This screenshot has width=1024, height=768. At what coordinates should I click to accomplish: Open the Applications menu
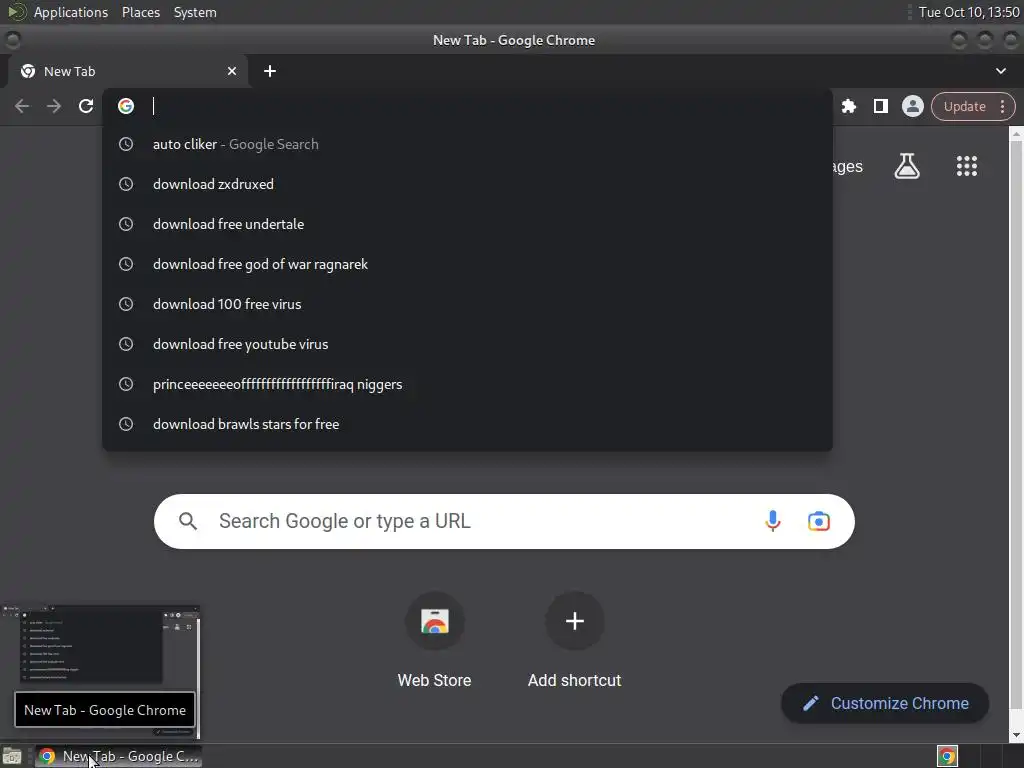(x=71, y=12)
